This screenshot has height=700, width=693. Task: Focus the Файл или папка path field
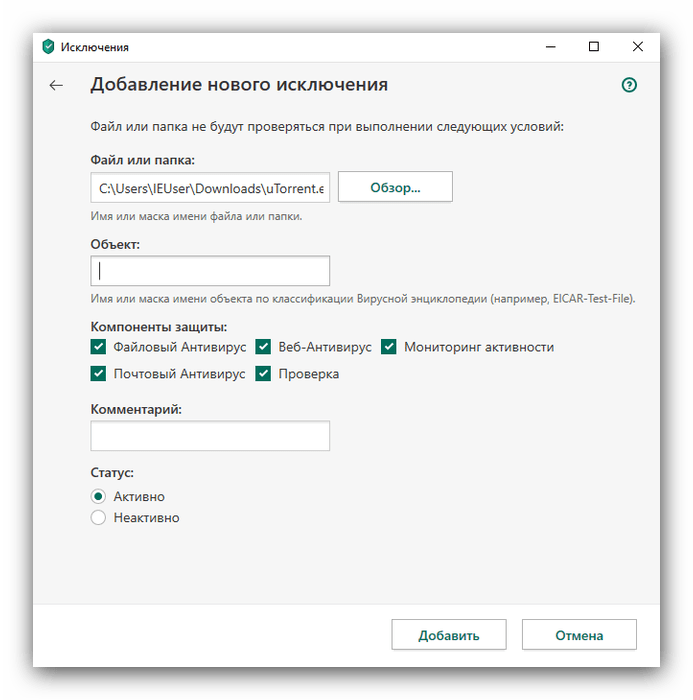[210, 188]
